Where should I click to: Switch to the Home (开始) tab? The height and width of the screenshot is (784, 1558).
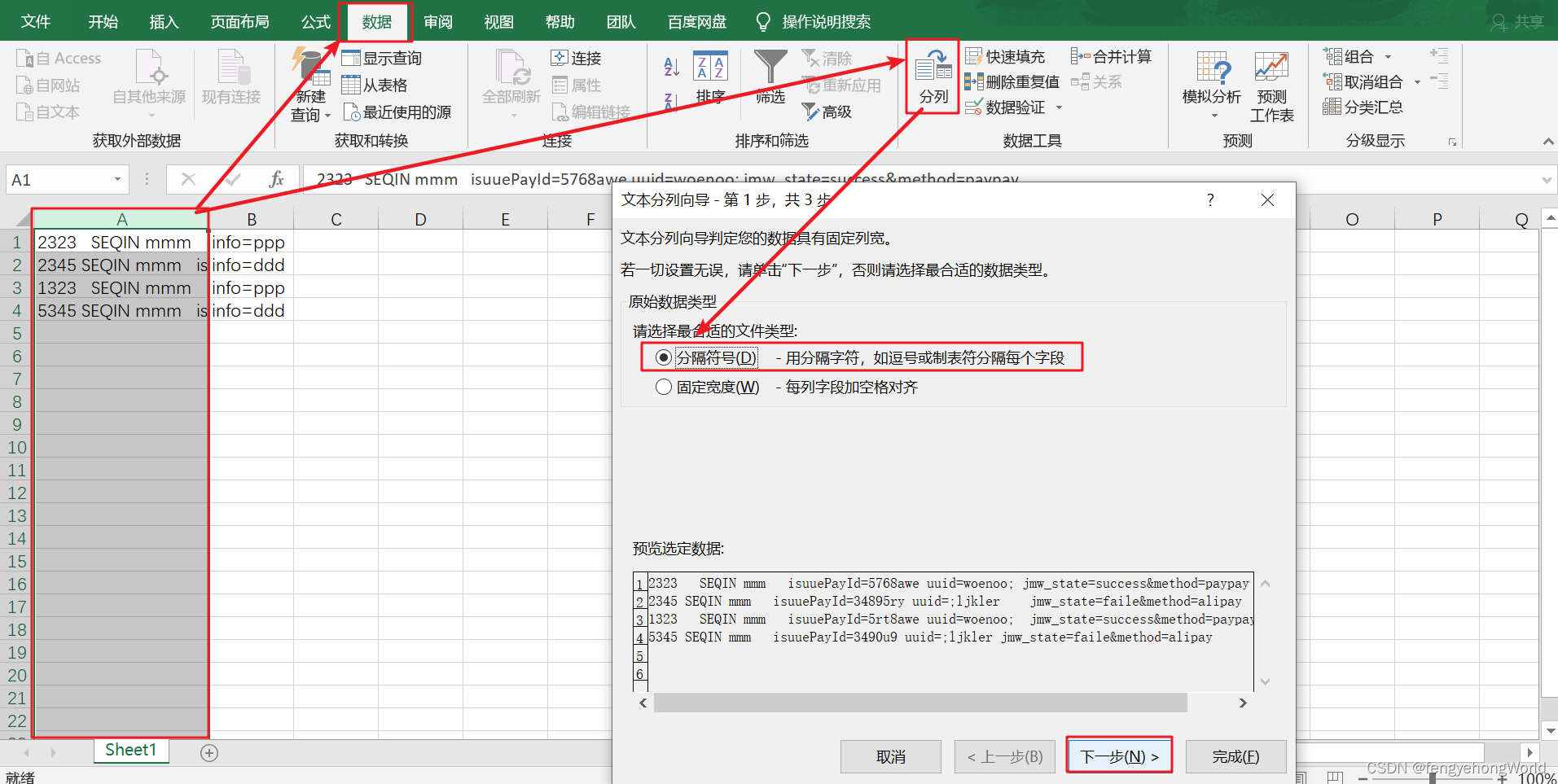tap(103, 22)
